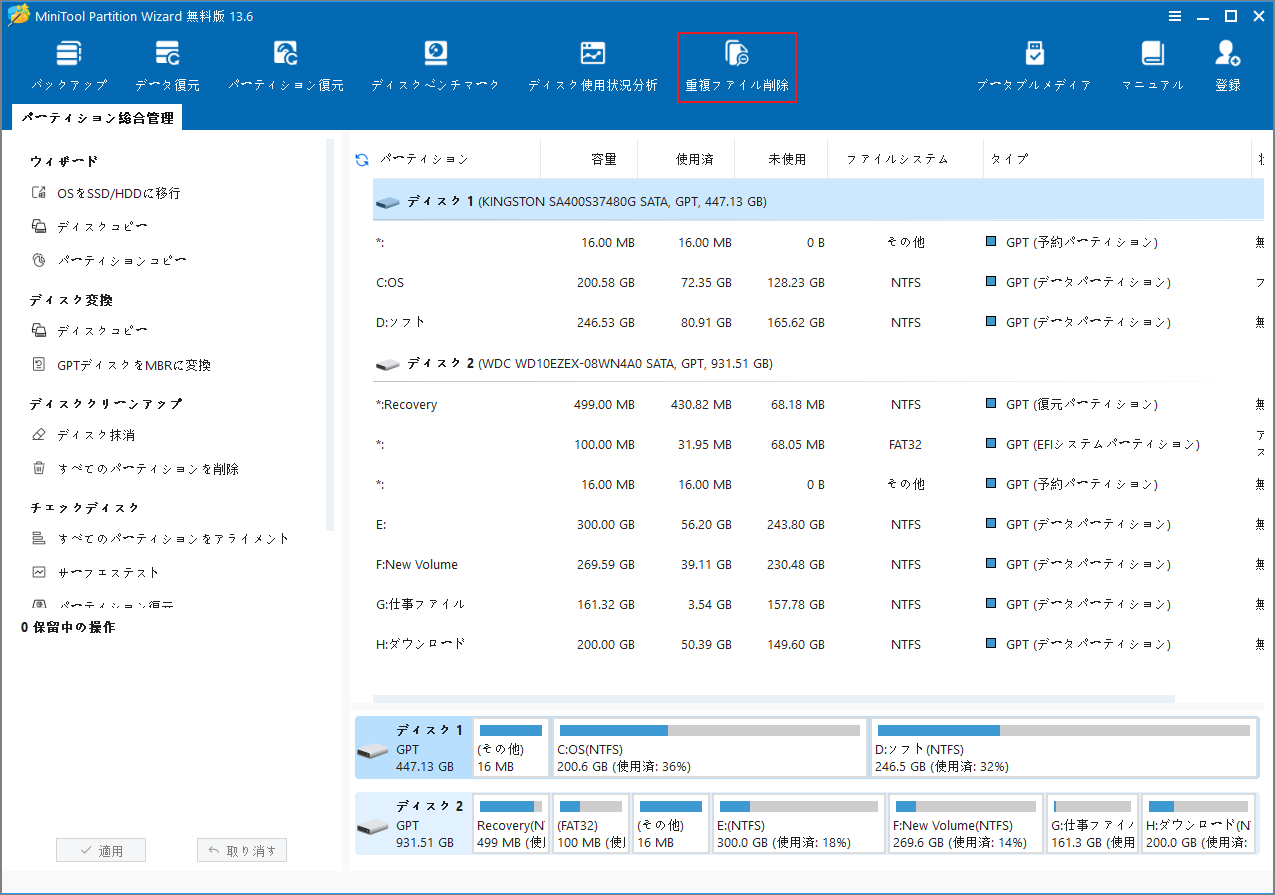
Task: Create ブータブルメディア bootable media
Action: 1034,62
